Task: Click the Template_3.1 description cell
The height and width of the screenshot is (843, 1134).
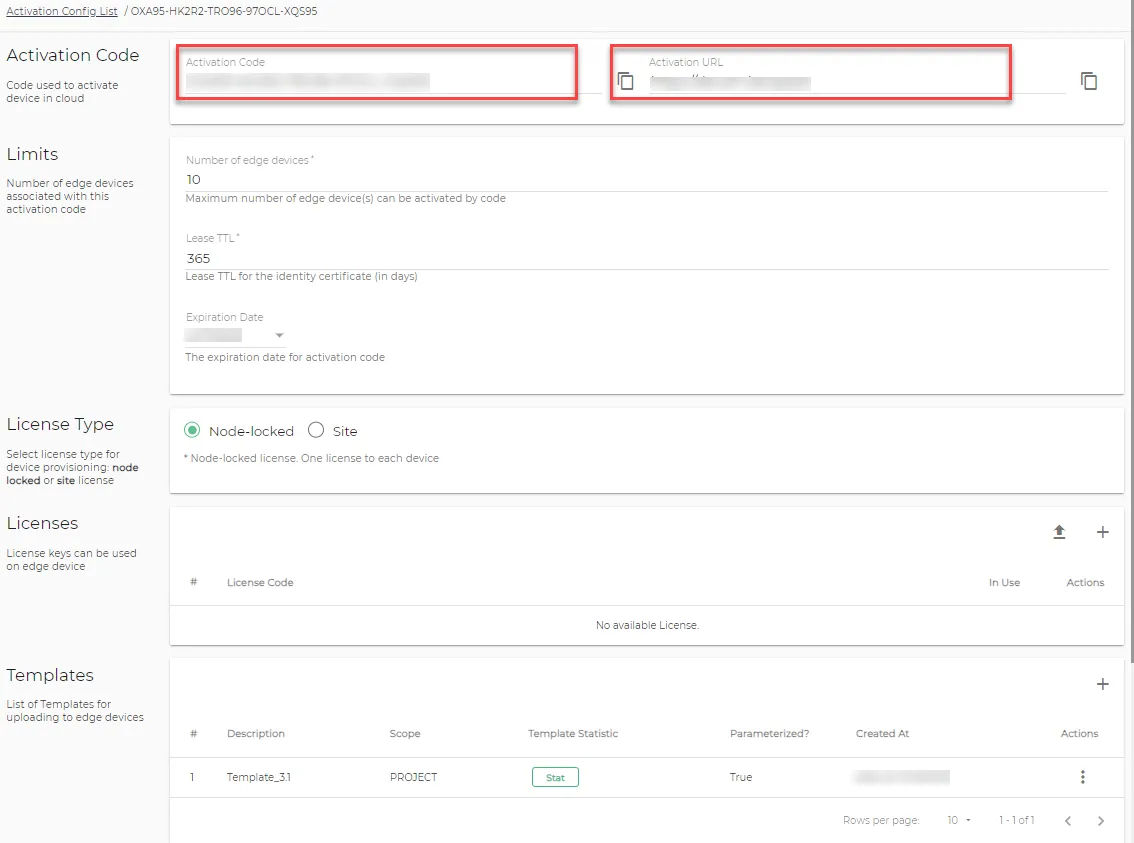Action: 259,777
